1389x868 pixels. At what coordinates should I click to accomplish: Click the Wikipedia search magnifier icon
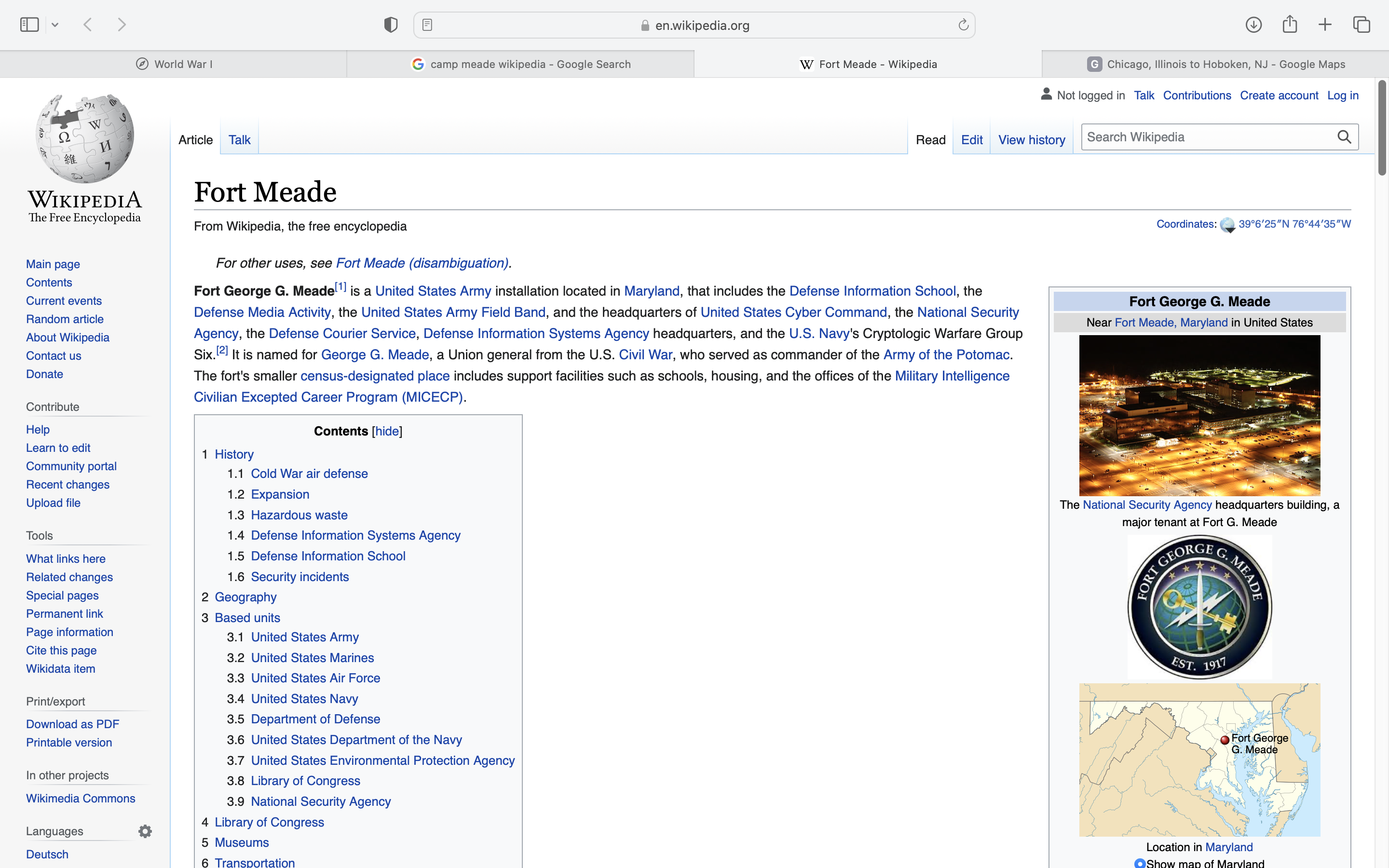[x=1344, y=136]
